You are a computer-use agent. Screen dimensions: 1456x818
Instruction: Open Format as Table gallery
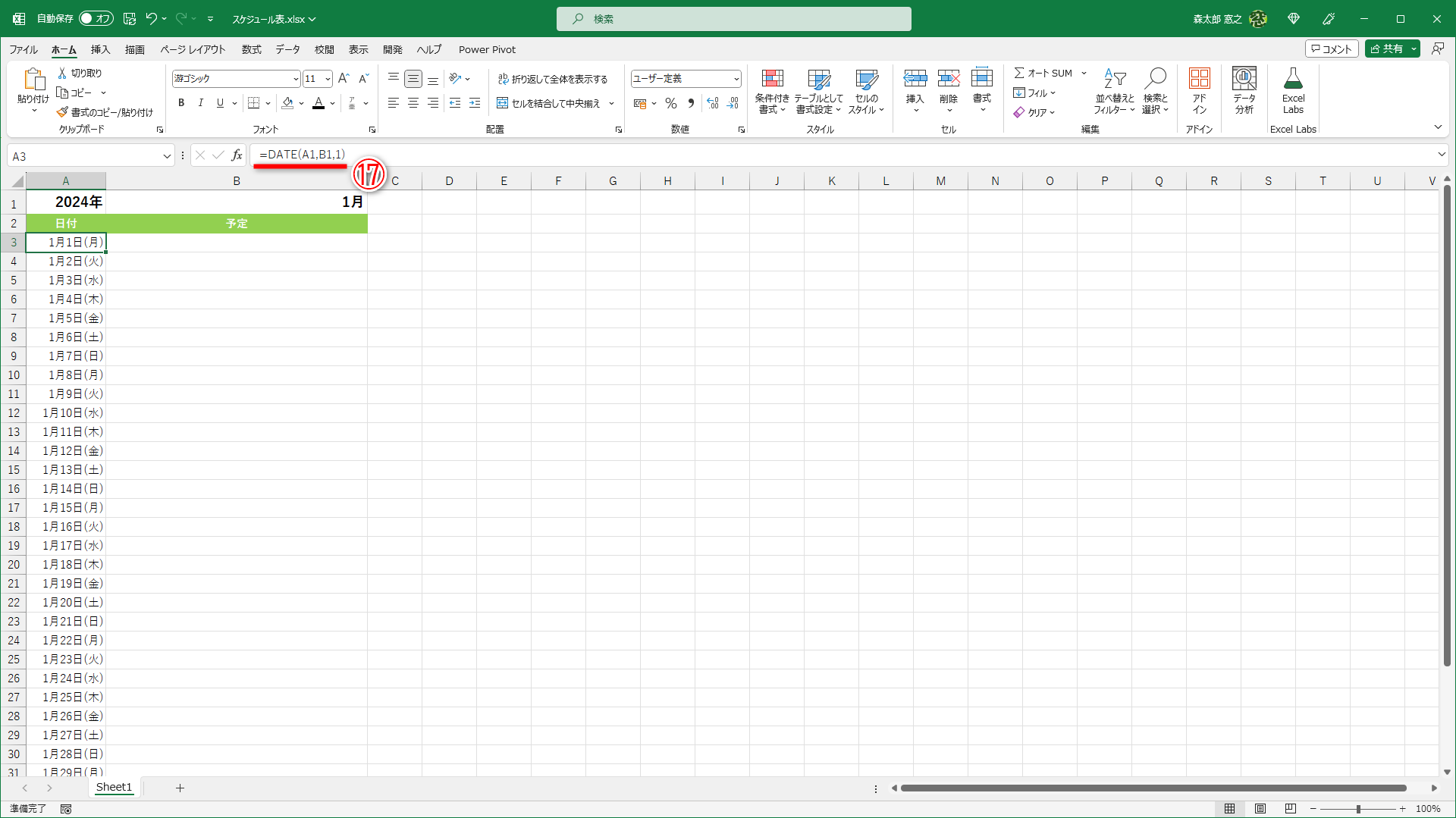tap(818, 92)
